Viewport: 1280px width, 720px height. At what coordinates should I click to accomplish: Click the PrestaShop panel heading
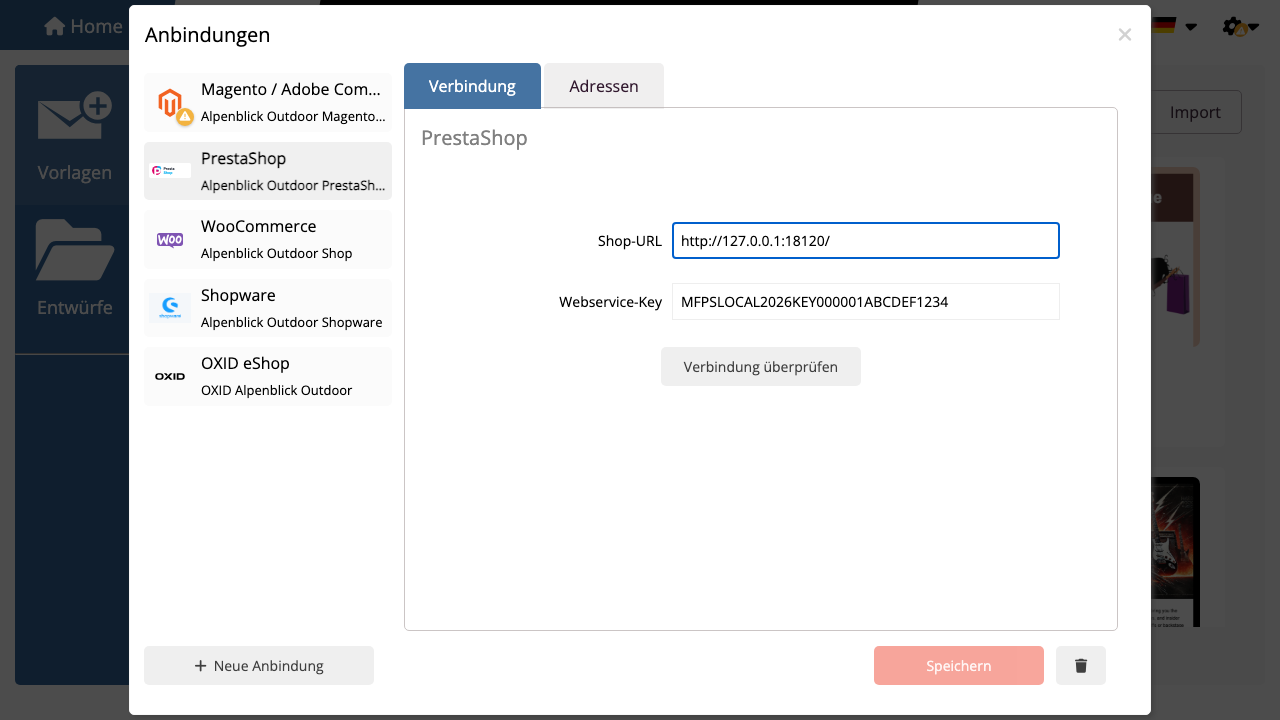[474, 138]
